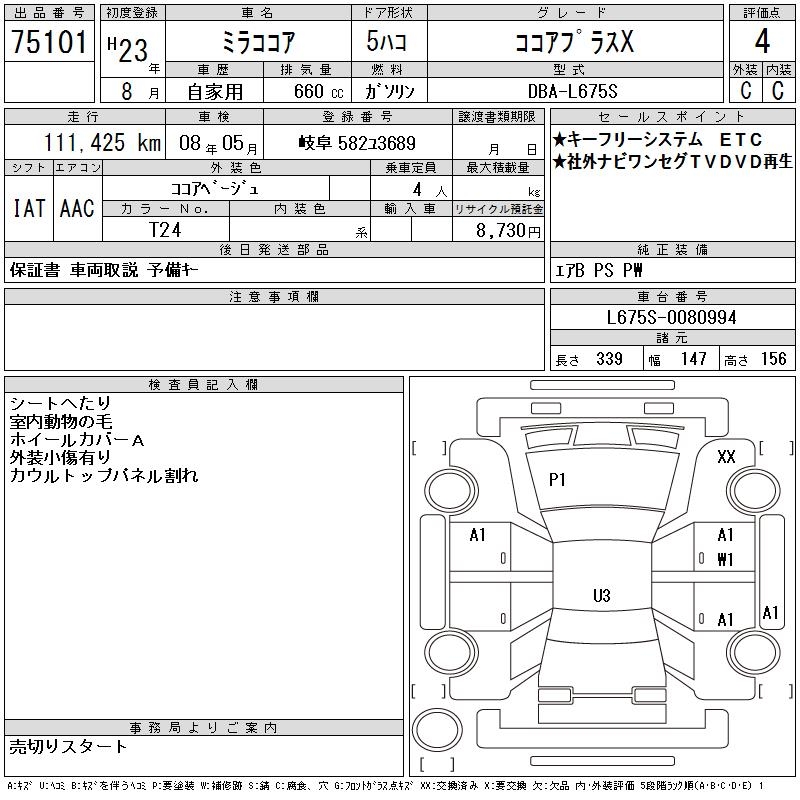
Task: Select the 諸元 header
Action: [x=672, y=337]
